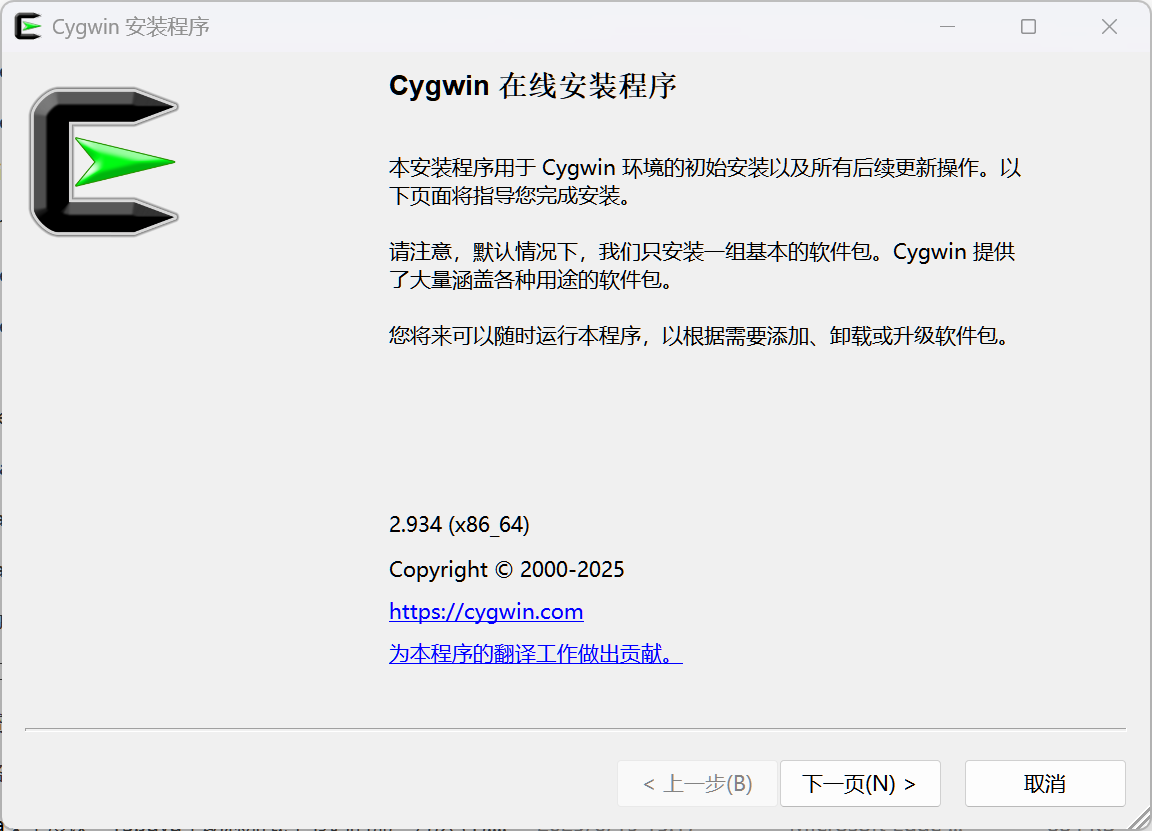Close the Cygwin setup window
The image size is (1152, 831).
tap(1109, 27)
